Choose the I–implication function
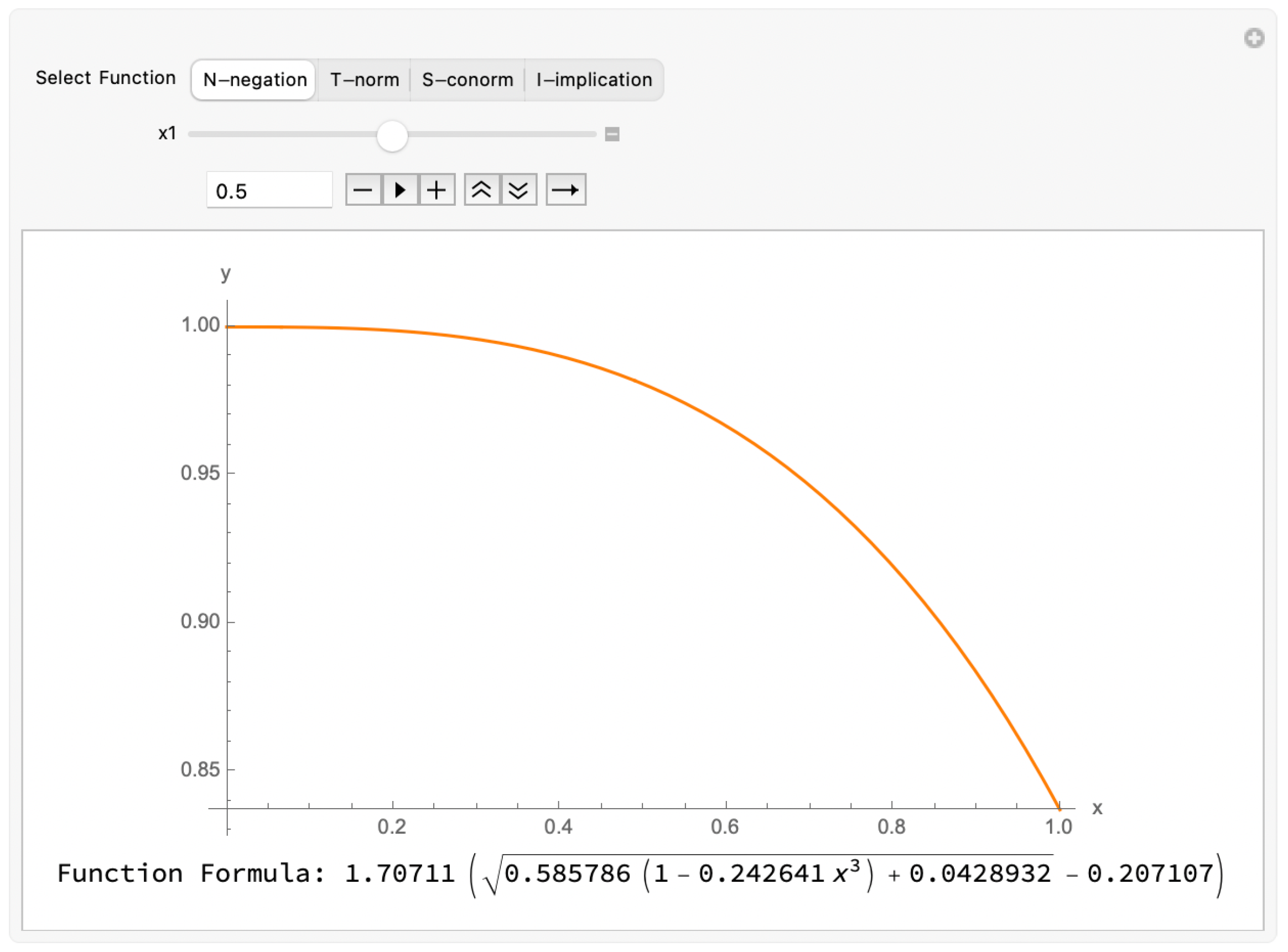The width and height of the screenshot is (1288, 952). (x=594, y=80)
